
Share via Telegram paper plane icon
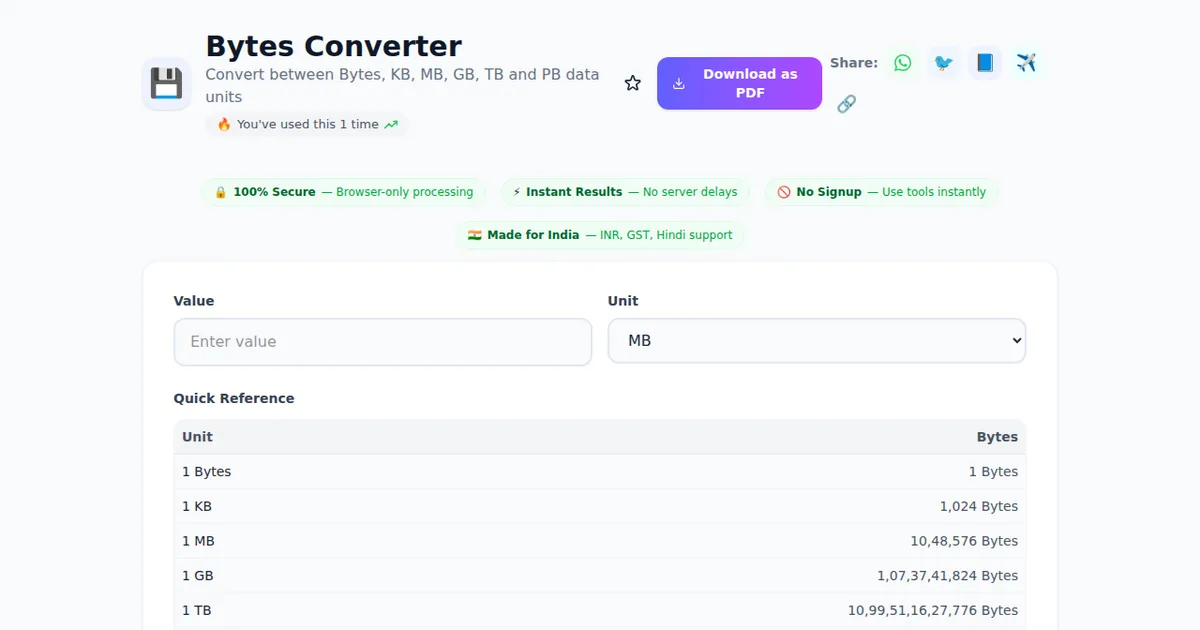click(1026, 63)
